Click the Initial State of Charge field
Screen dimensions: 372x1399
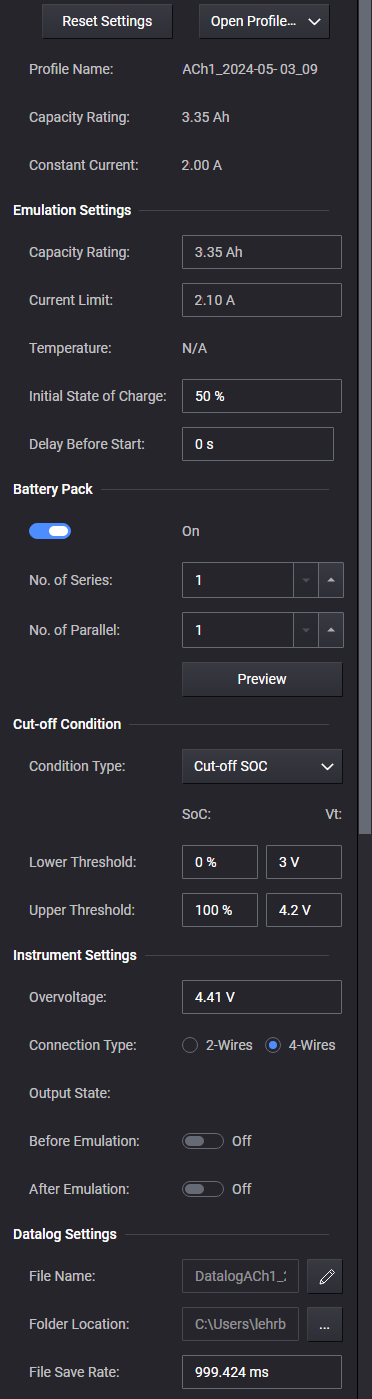click(x=262, y=396)
